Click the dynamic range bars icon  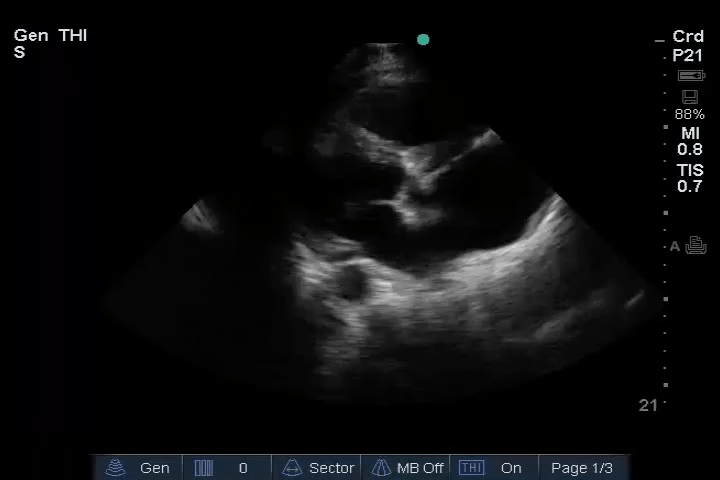(x=204, y=468)
